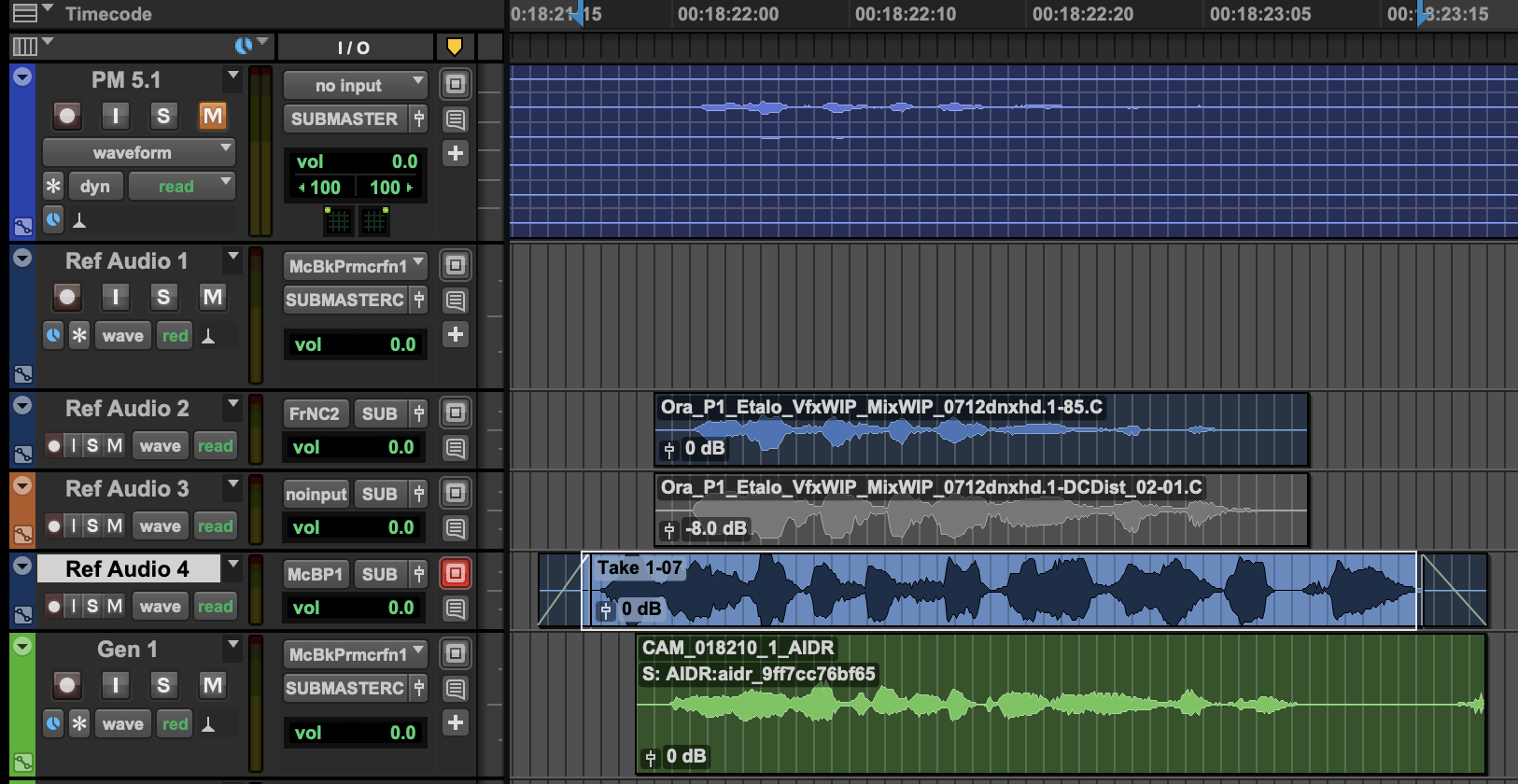Viewport: 1518px width, 784px height.
Task: Open Gen 1 SUBMASTERC output selector
Action: coord(344,688)
